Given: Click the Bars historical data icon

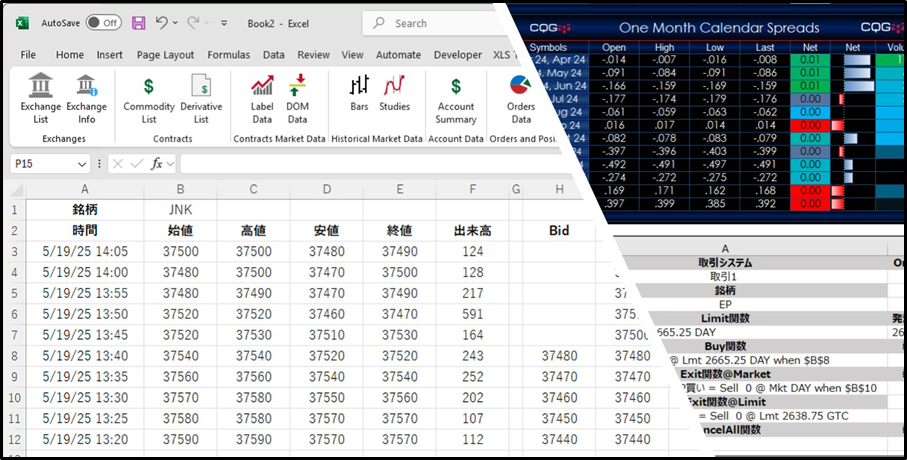Looking at the screenshot, I should pyautogui.click(x=359, y=93).
